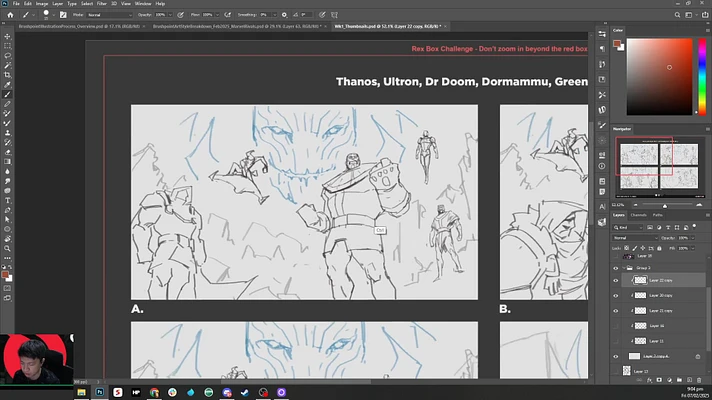The width and height of the screenshot is (712, 400).
Task: Select the Gradient tool
Action: 7,162
